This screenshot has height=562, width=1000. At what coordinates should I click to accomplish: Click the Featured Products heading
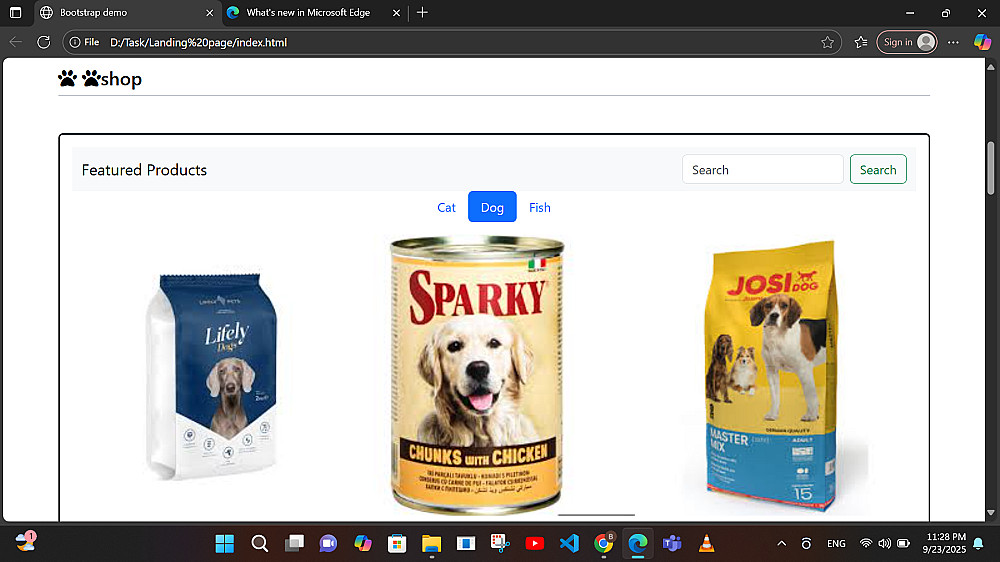(x=144, y=170)
